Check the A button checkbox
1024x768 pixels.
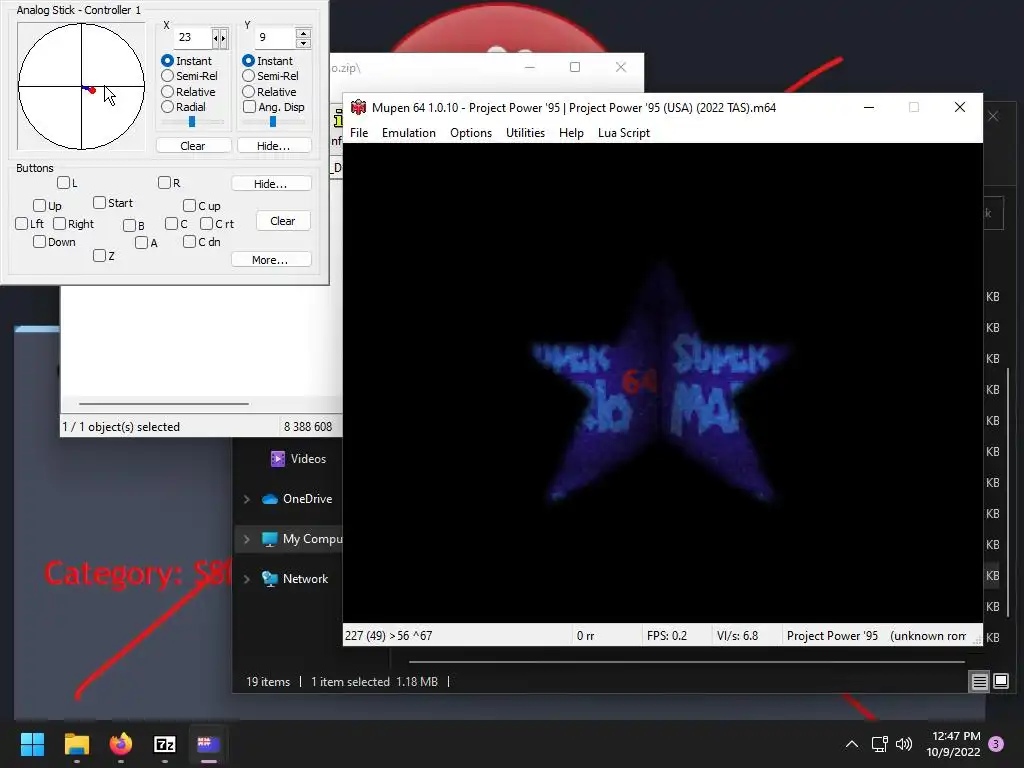point(141,242)
